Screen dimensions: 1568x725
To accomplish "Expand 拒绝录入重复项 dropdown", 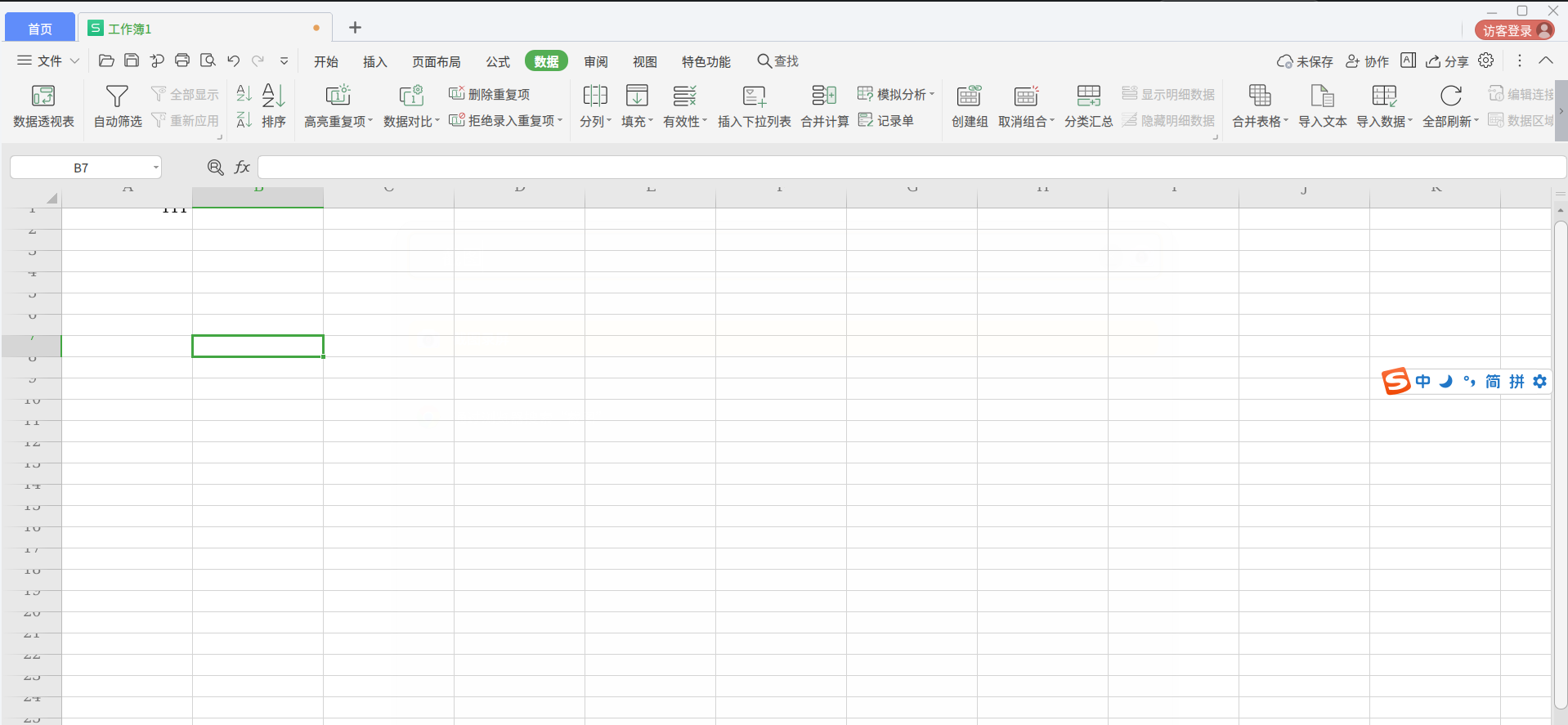I will [560, 120].
